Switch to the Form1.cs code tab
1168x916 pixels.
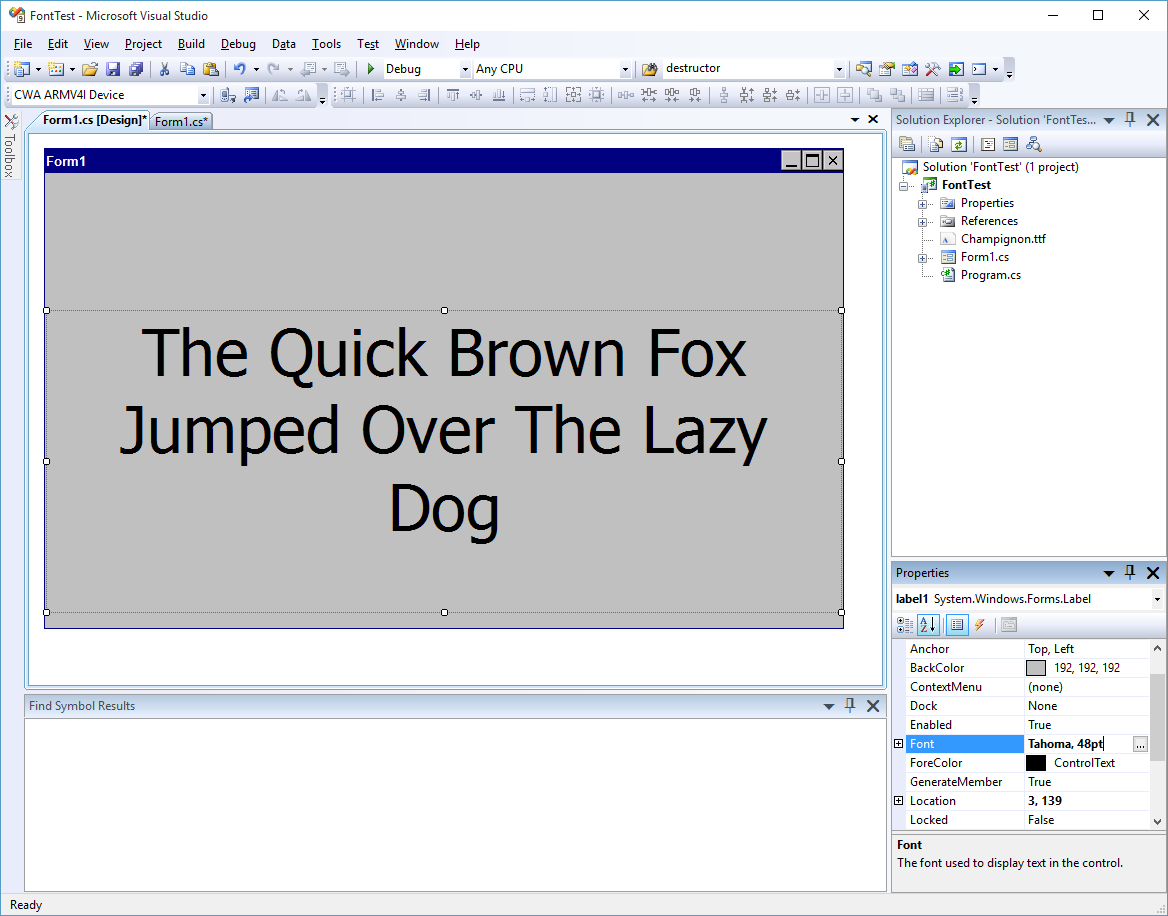coord(181,121)
